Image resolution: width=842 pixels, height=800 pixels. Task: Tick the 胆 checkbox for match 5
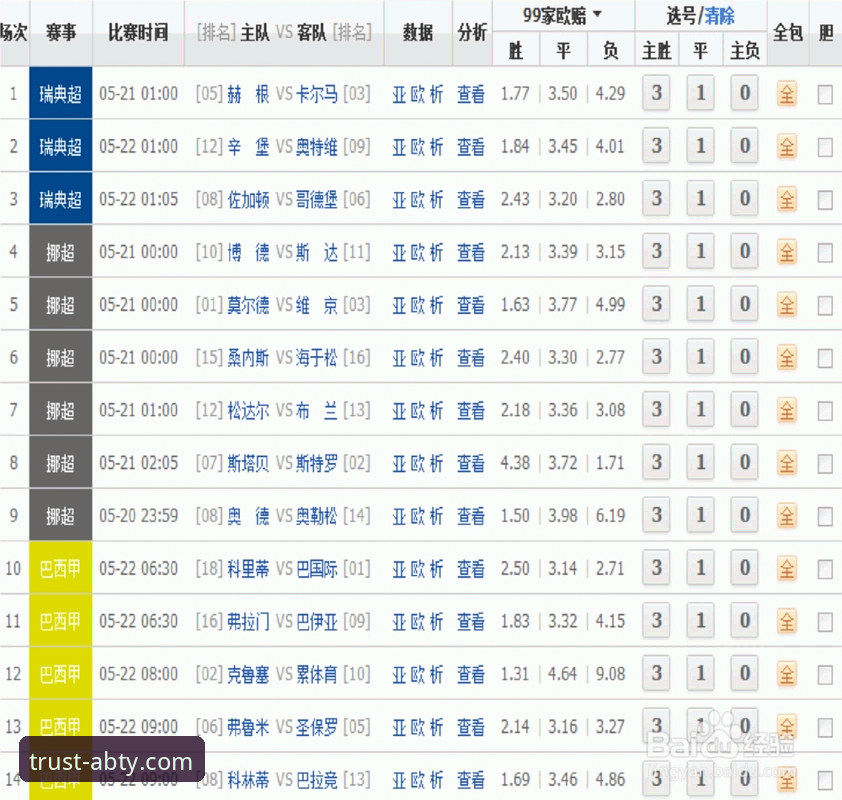point(825,306)
